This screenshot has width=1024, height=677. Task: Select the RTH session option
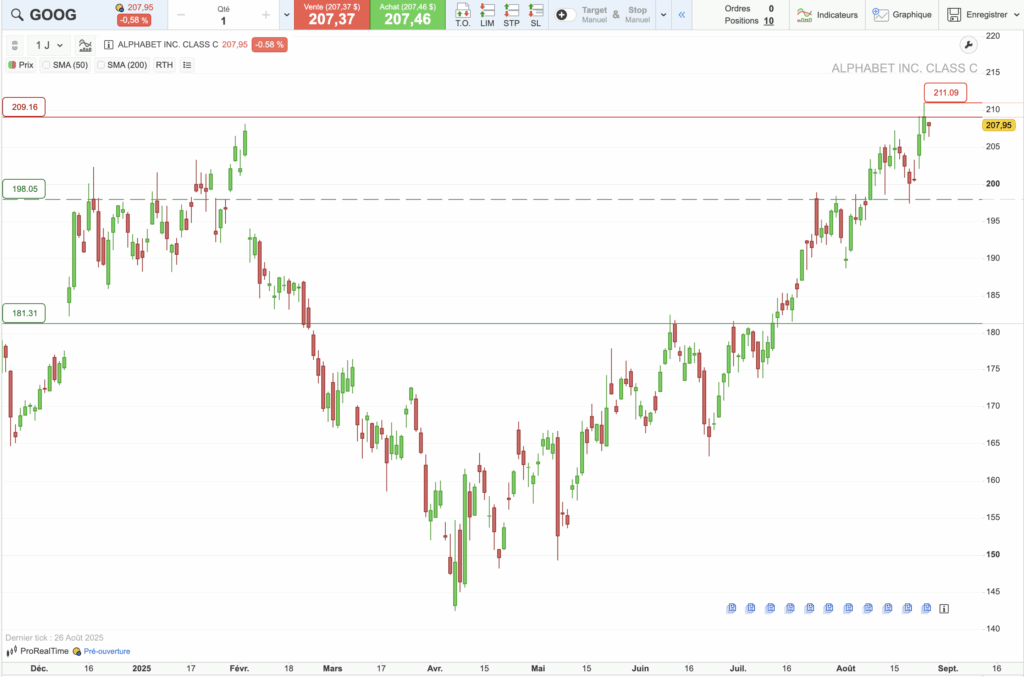point(164,64)
